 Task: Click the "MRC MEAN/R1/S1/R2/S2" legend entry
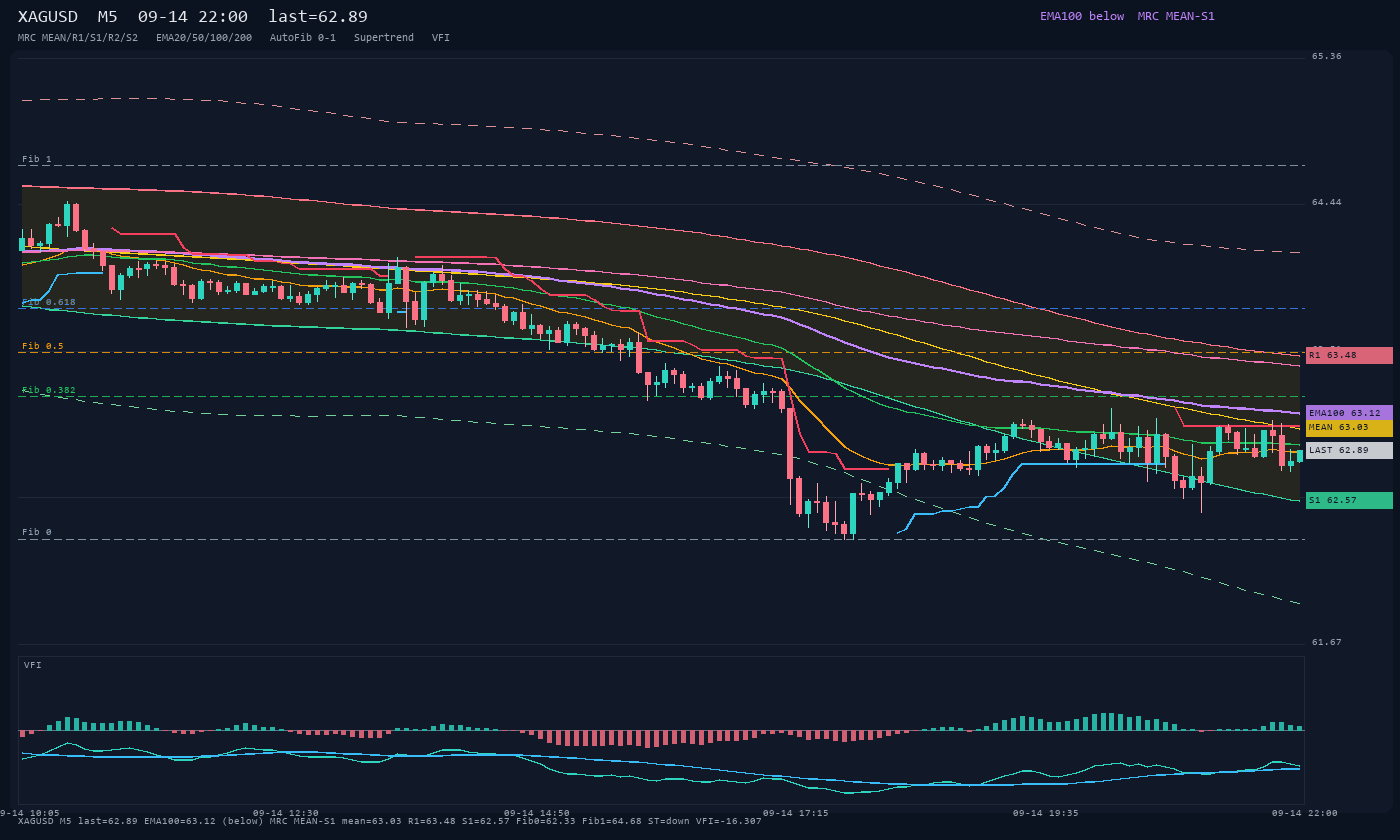pos(78,38)
